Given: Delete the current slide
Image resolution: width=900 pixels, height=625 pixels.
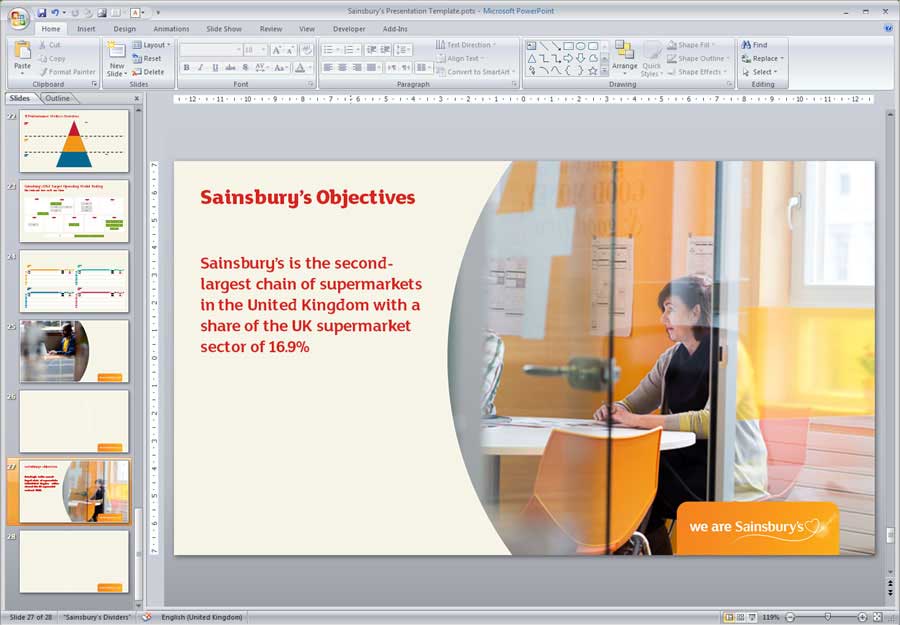Looking at the screenshot, I should (149, 72).
